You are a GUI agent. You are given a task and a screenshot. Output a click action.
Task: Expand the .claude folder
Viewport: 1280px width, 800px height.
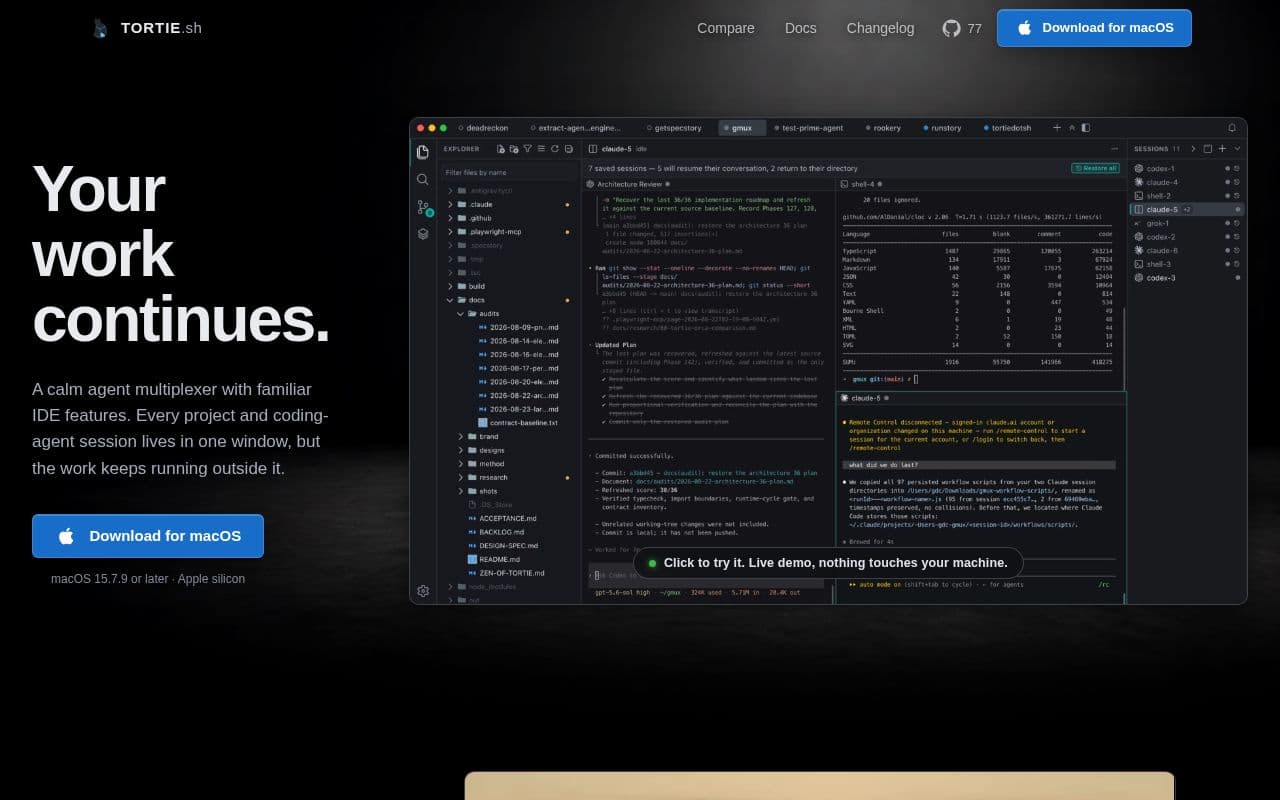click(508, 204)
